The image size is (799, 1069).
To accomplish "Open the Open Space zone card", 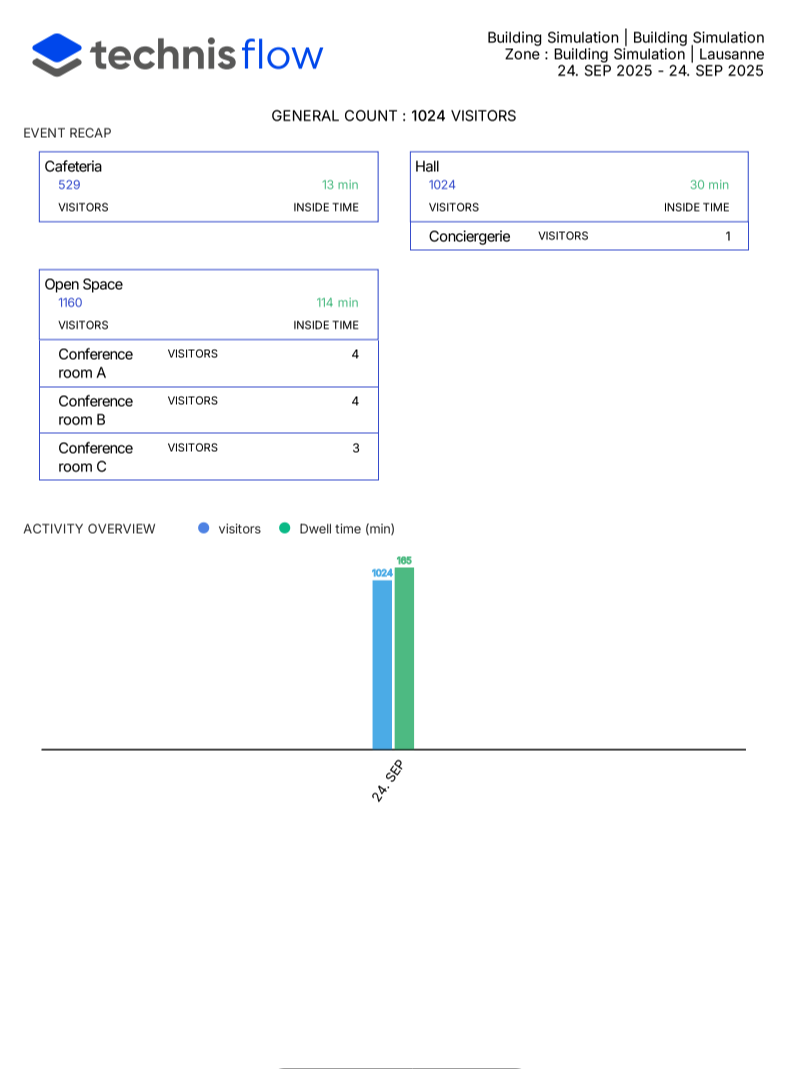I will [x=84, y=284].
